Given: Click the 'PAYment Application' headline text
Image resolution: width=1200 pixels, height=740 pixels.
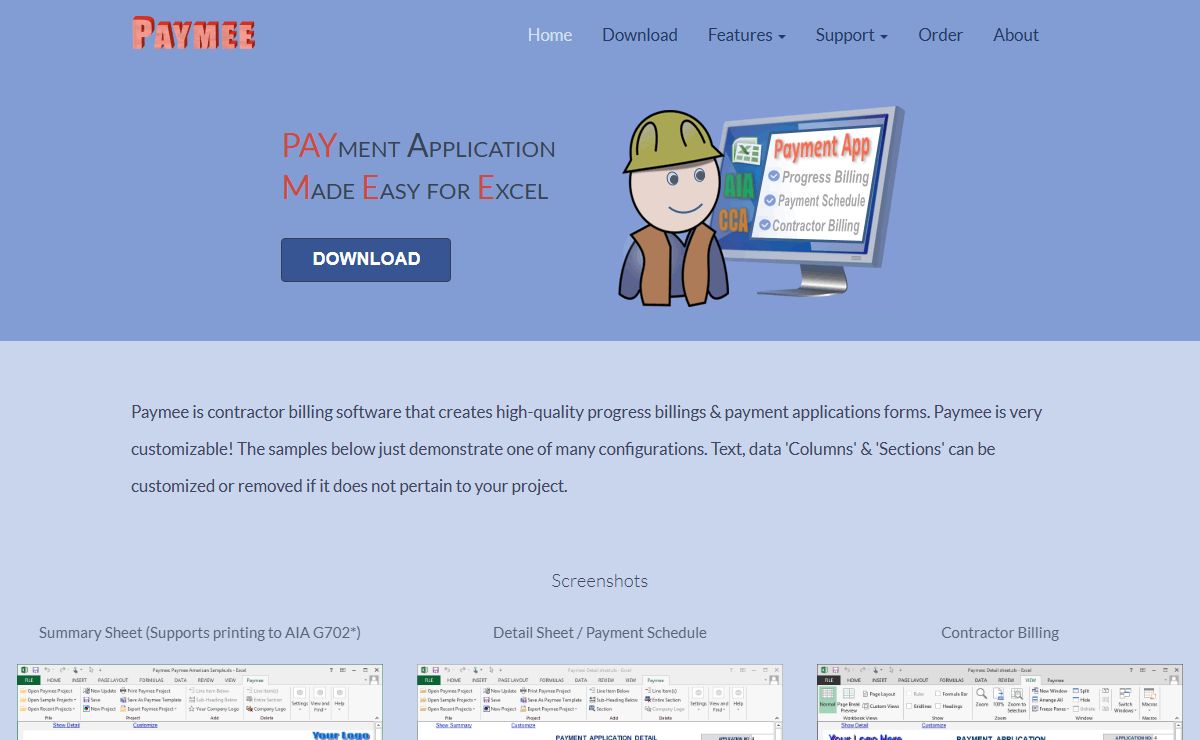Looking at the screenshot, I should pyautogui.click(x=419, y=147).
